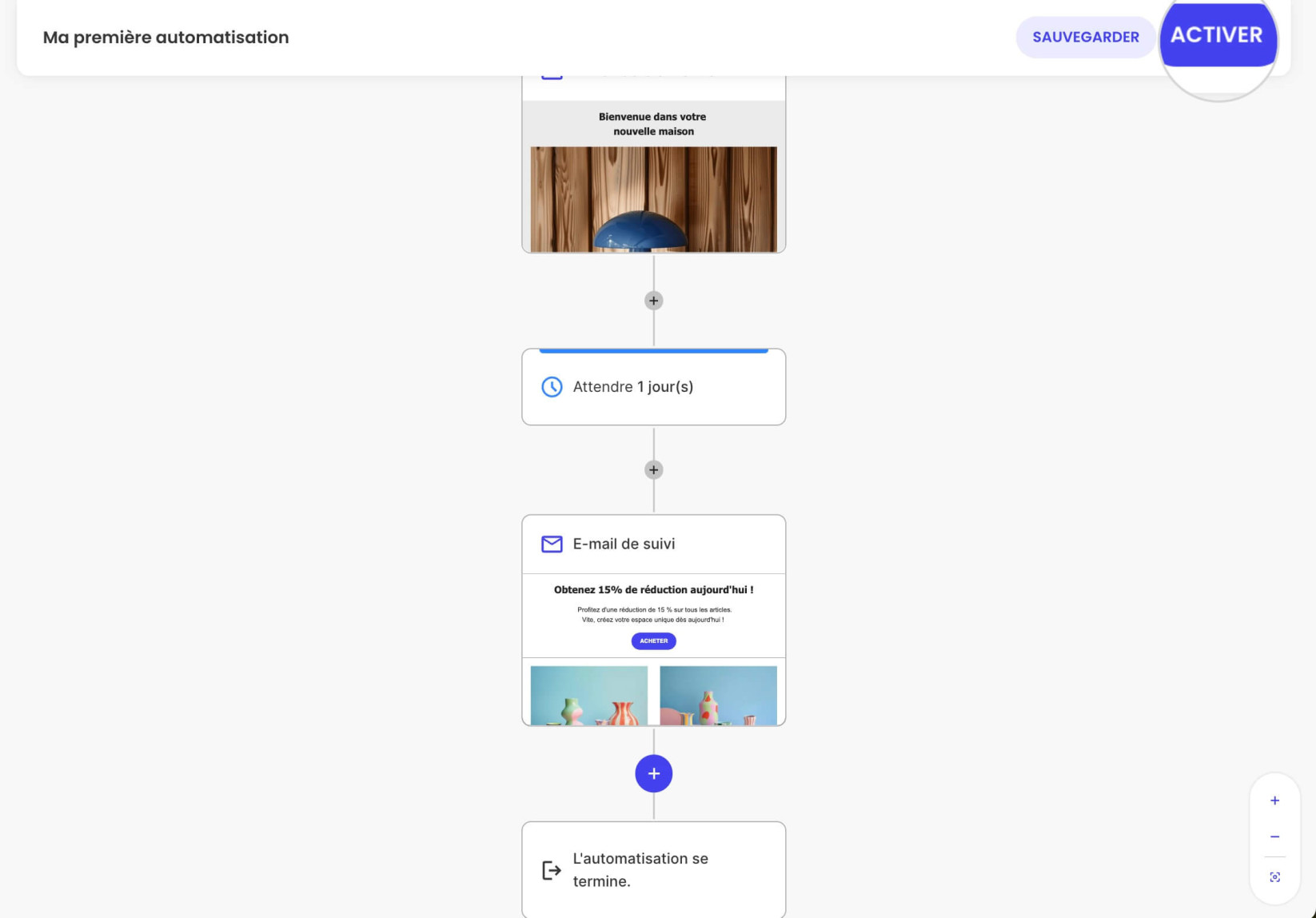The width and height of the screenshot is (1316, 918).
Task: Zoom in the canvas with the plus control
Action: pos(1274,800)
